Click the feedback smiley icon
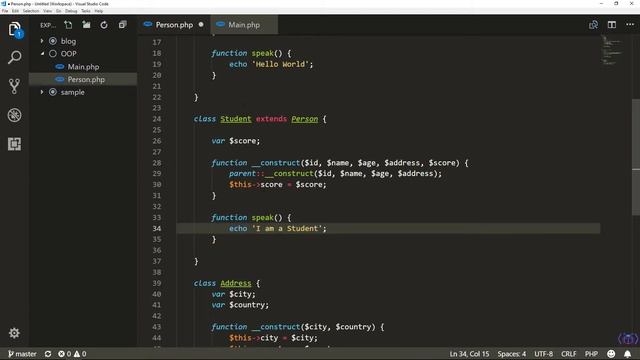640x360 pixels. (x=611, y=354)
